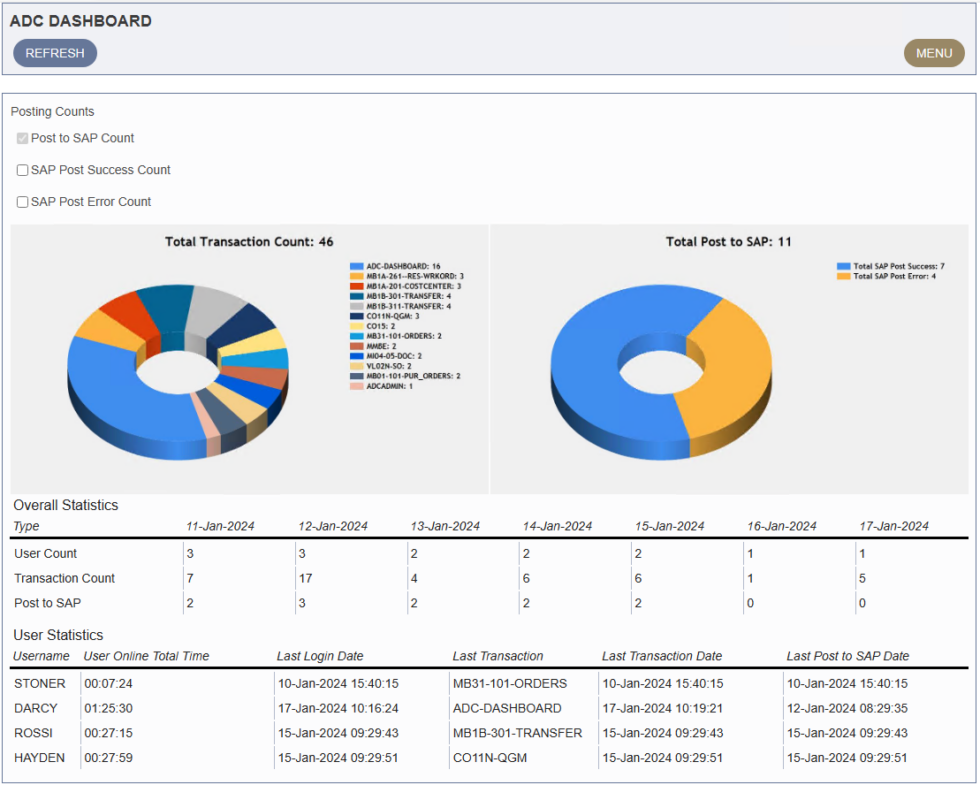This screenshot has width=980, height=785.
Task: Enable the SAP Post Success Count checkbox
Action: click(x=21, y=170)
